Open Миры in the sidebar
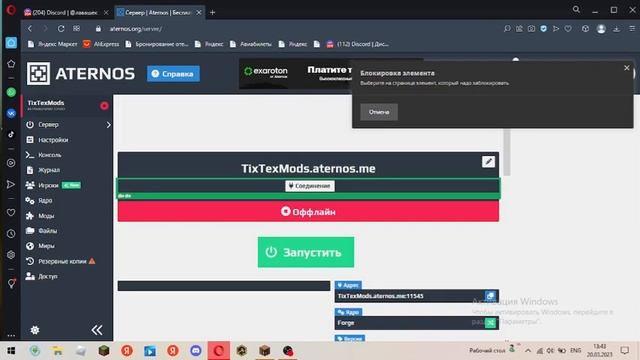 click(x=46, y=246)
